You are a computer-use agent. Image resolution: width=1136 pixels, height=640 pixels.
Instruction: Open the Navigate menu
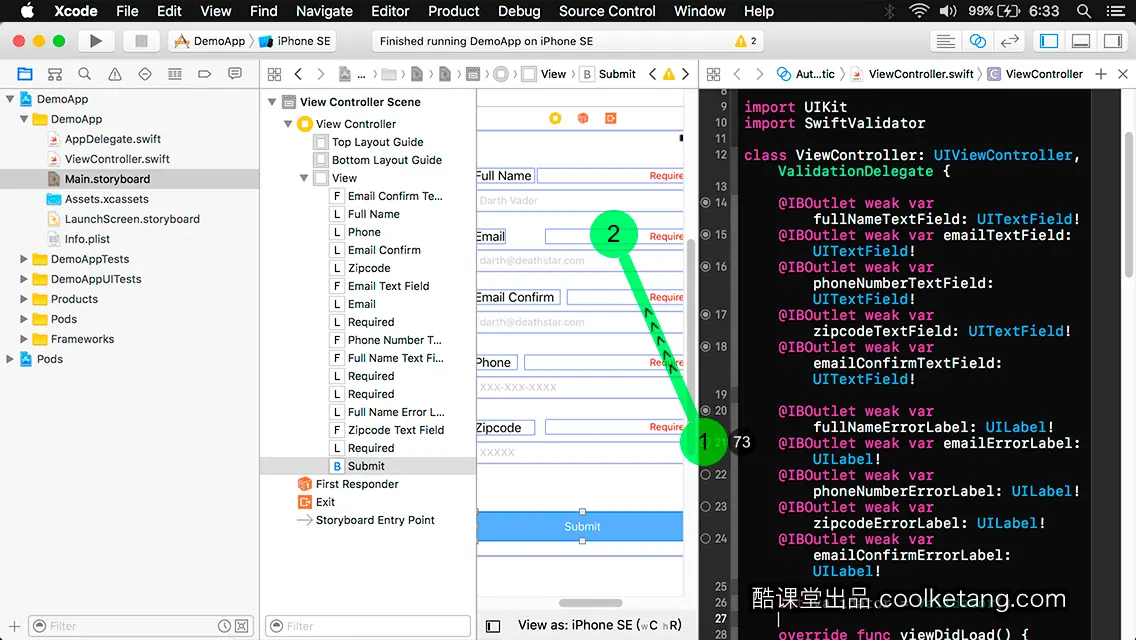point(324,11)
